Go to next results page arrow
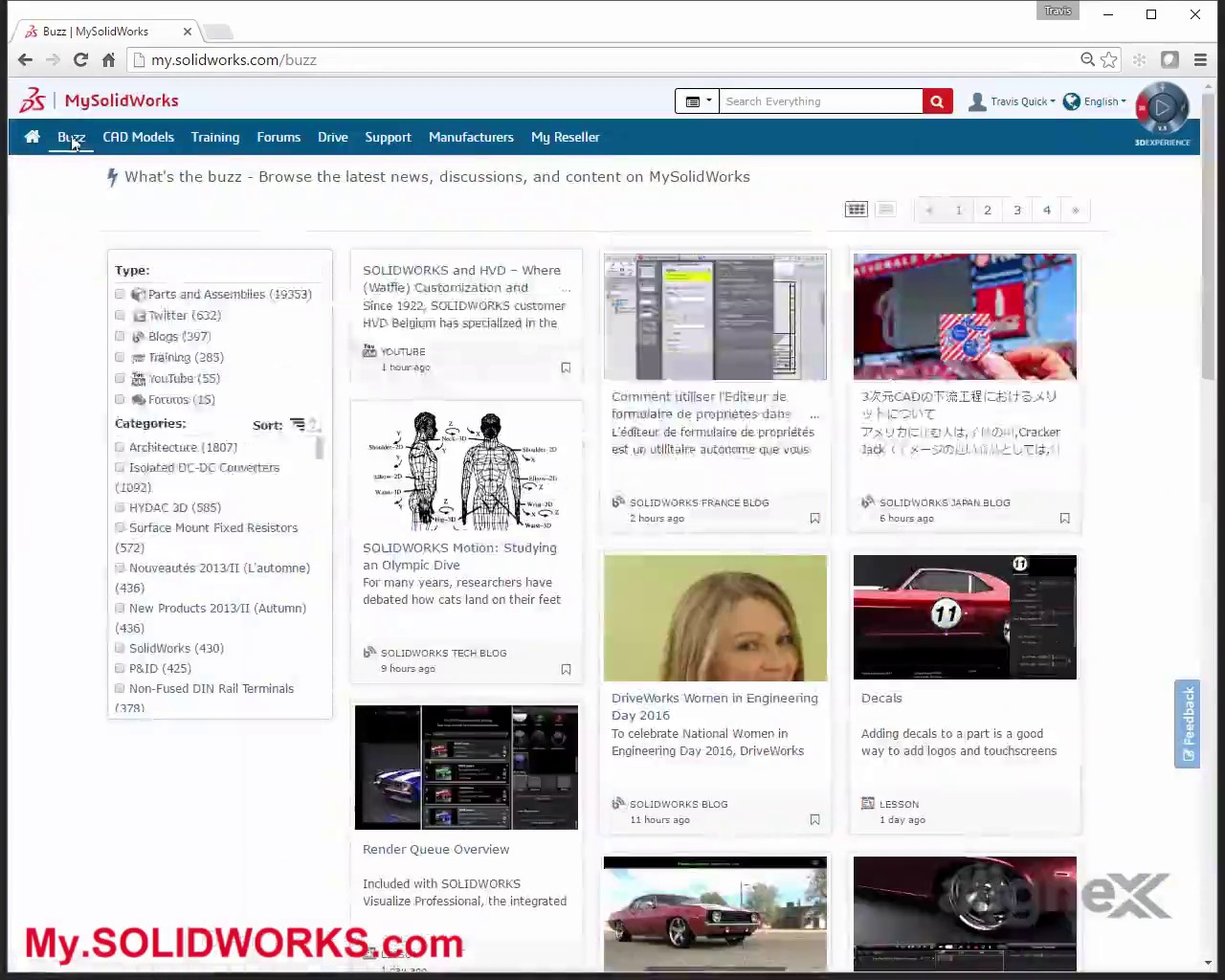 1076,210
